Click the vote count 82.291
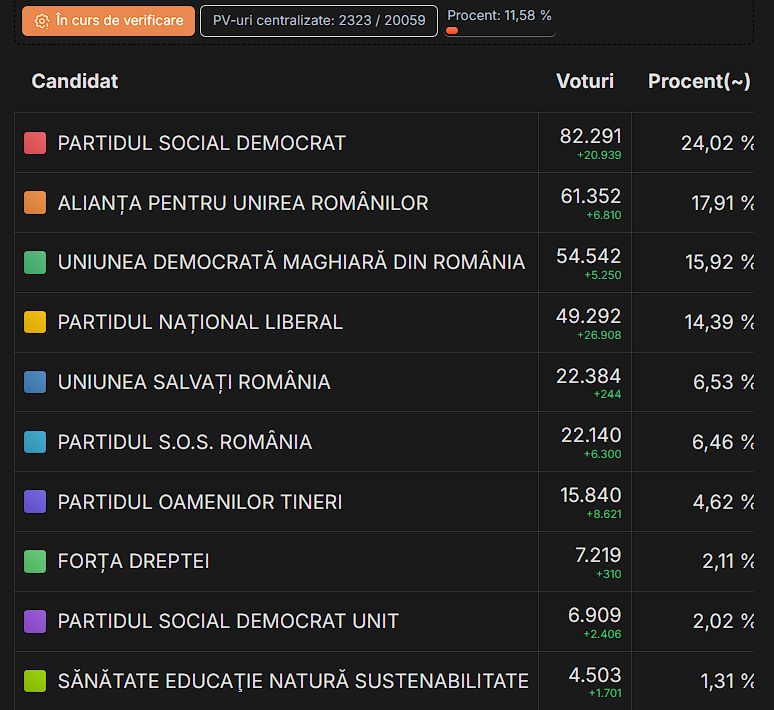 pyautogui.click(x=590, y=136)
